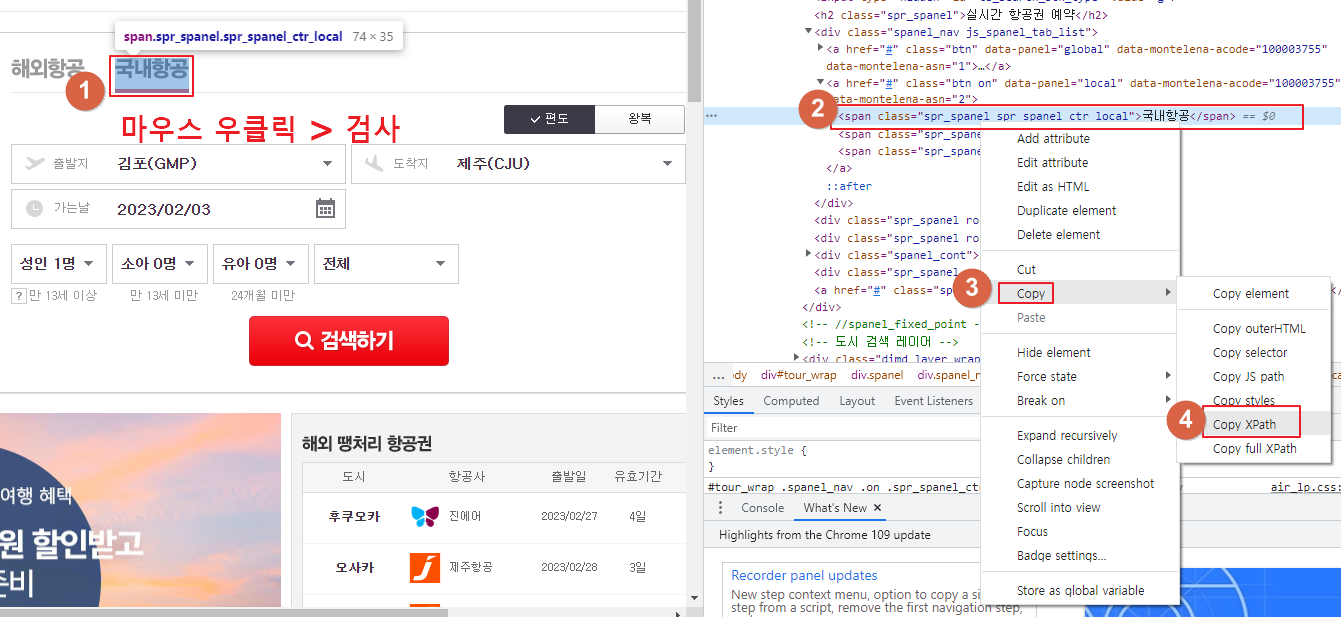The width and height of the screenshot is (1341, 617).
Task: Switch to the Computed tab
Action: pos(791,401)
